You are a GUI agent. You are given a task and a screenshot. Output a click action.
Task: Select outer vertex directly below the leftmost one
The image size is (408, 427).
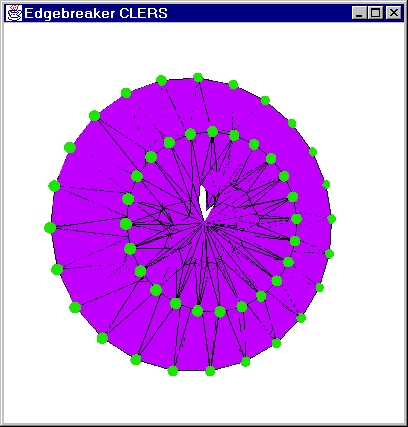pyautogui.click(x=57, y=269)
